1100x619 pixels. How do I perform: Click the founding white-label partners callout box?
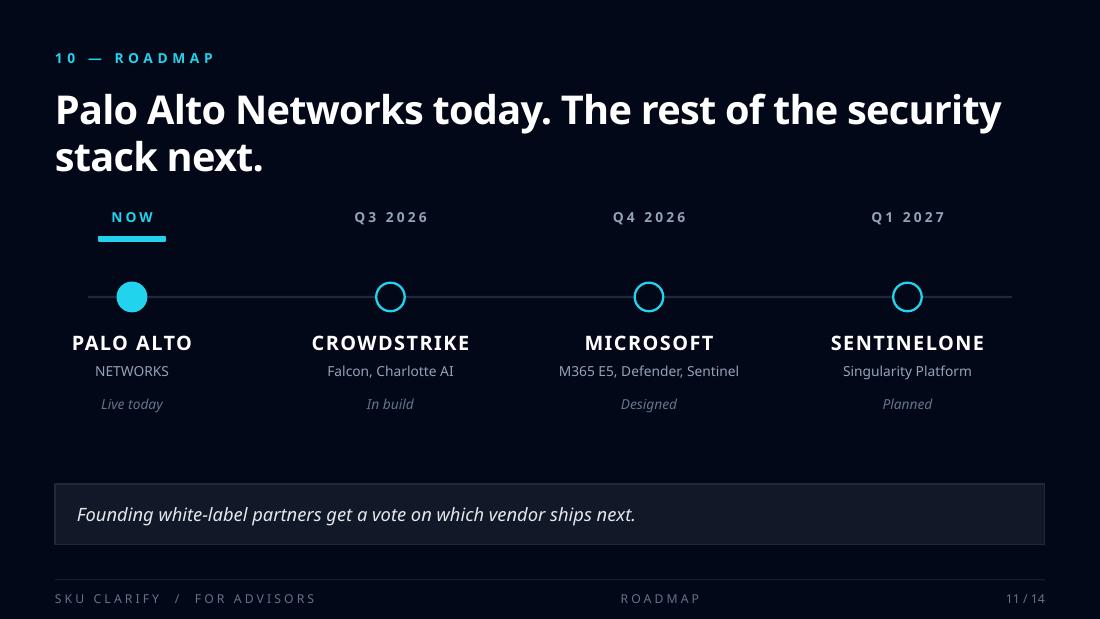coord(549,515)
